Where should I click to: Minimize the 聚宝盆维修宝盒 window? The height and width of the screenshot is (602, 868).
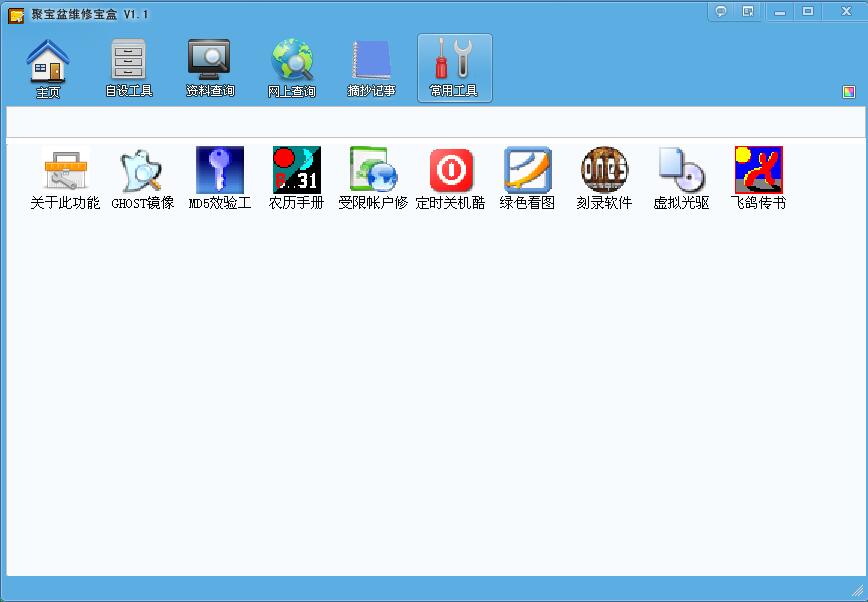click(780, 11)
